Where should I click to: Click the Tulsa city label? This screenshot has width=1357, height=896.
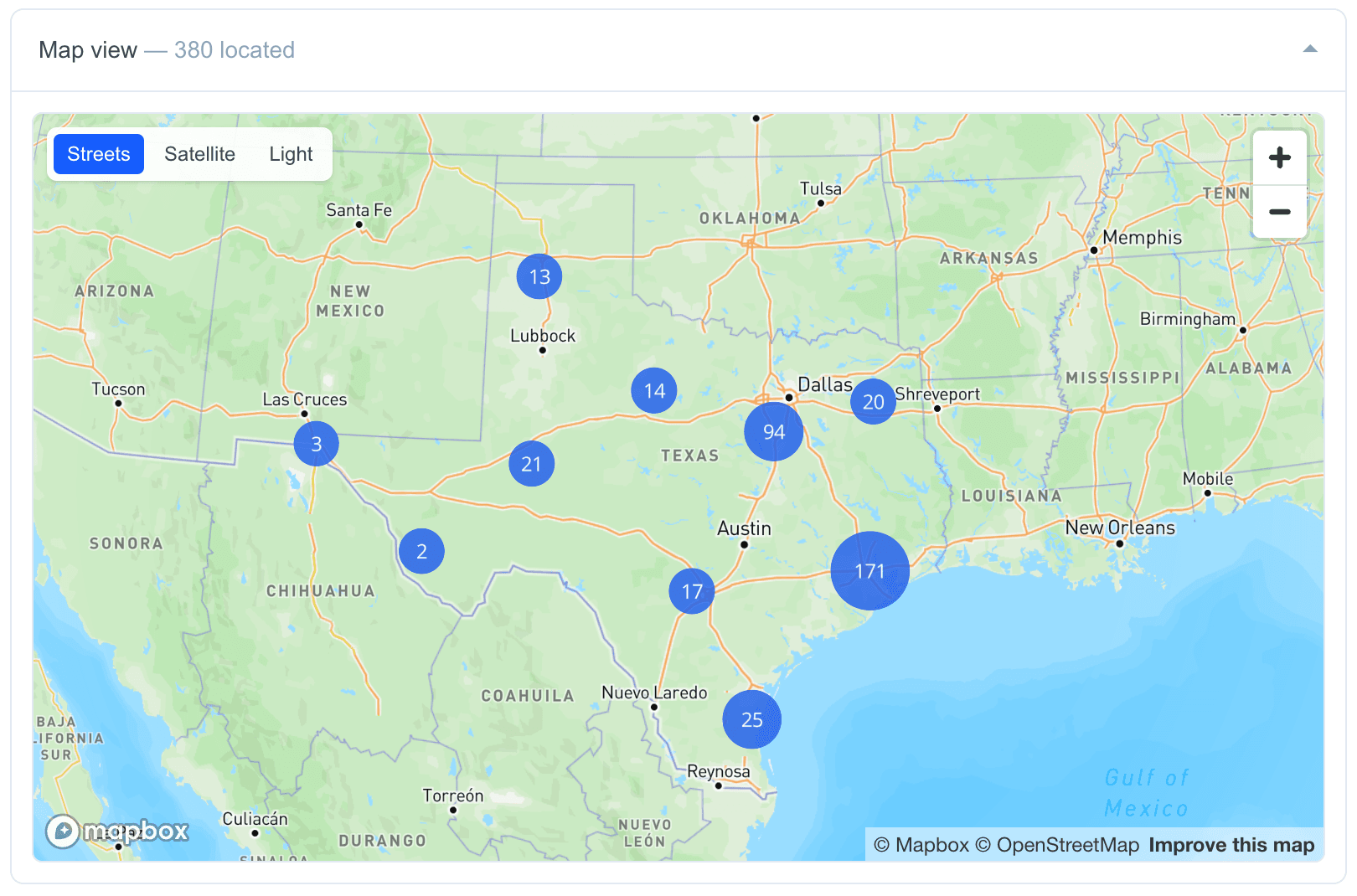(821, 188)
